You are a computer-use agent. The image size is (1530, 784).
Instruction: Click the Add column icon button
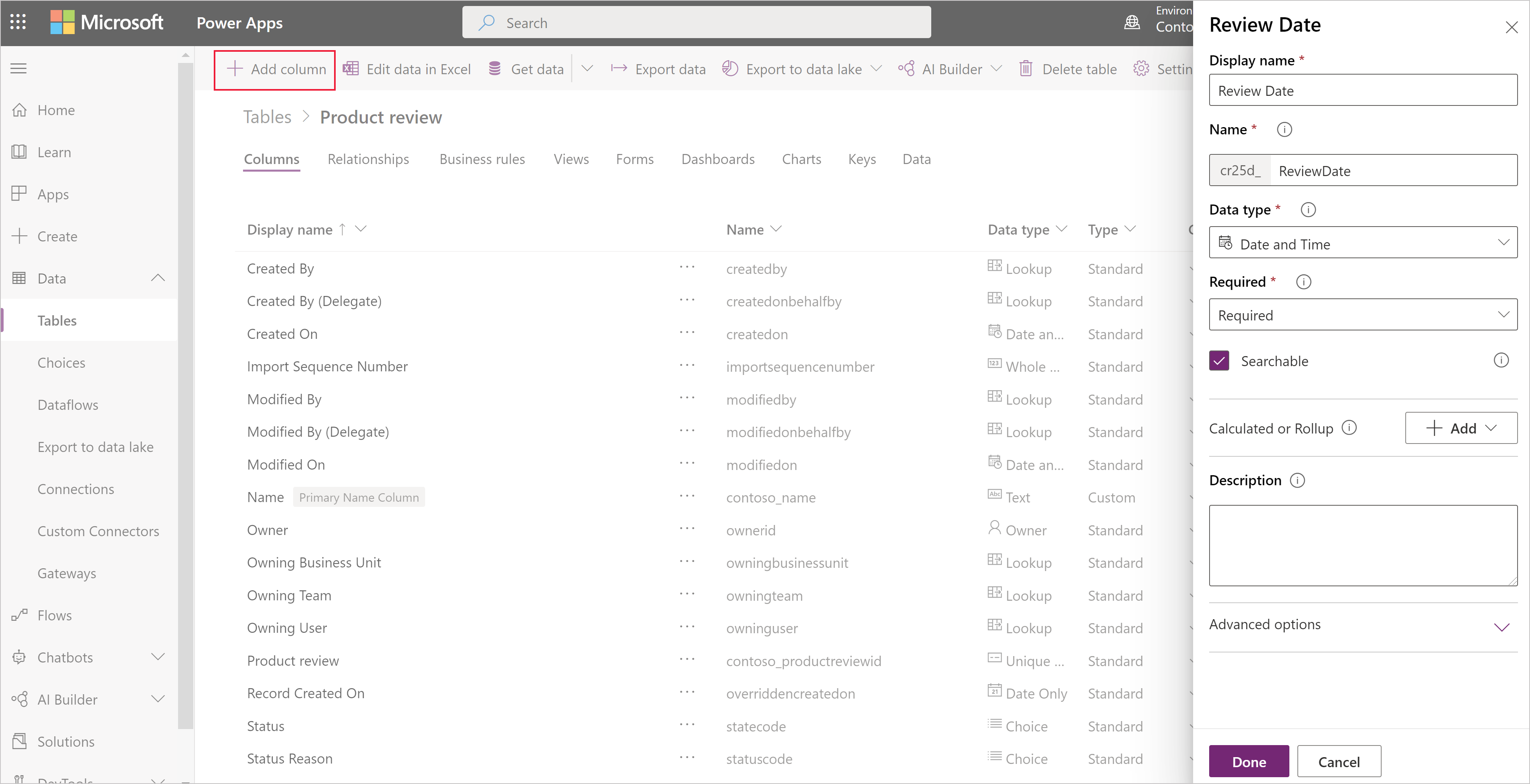click(235, 69)
